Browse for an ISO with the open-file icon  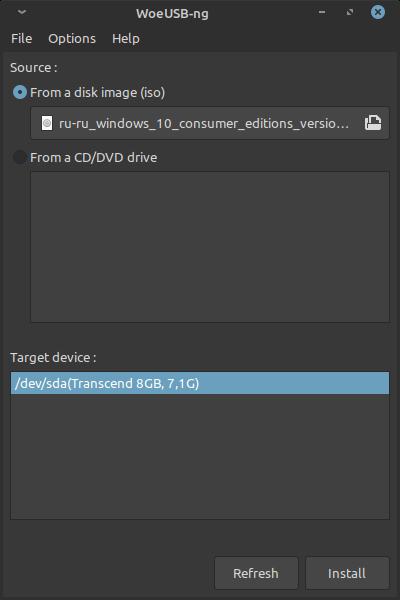[372, 123]
